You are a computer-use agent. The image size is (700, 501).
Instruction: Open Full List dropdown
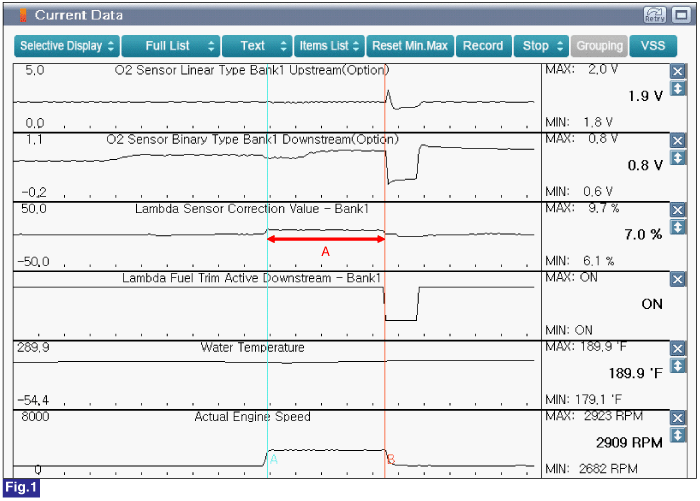click(171, 46)
